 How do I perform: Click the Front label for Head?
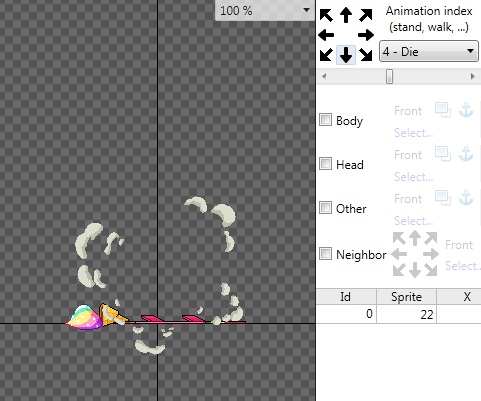pyautogui.click(x=408, y=155)
